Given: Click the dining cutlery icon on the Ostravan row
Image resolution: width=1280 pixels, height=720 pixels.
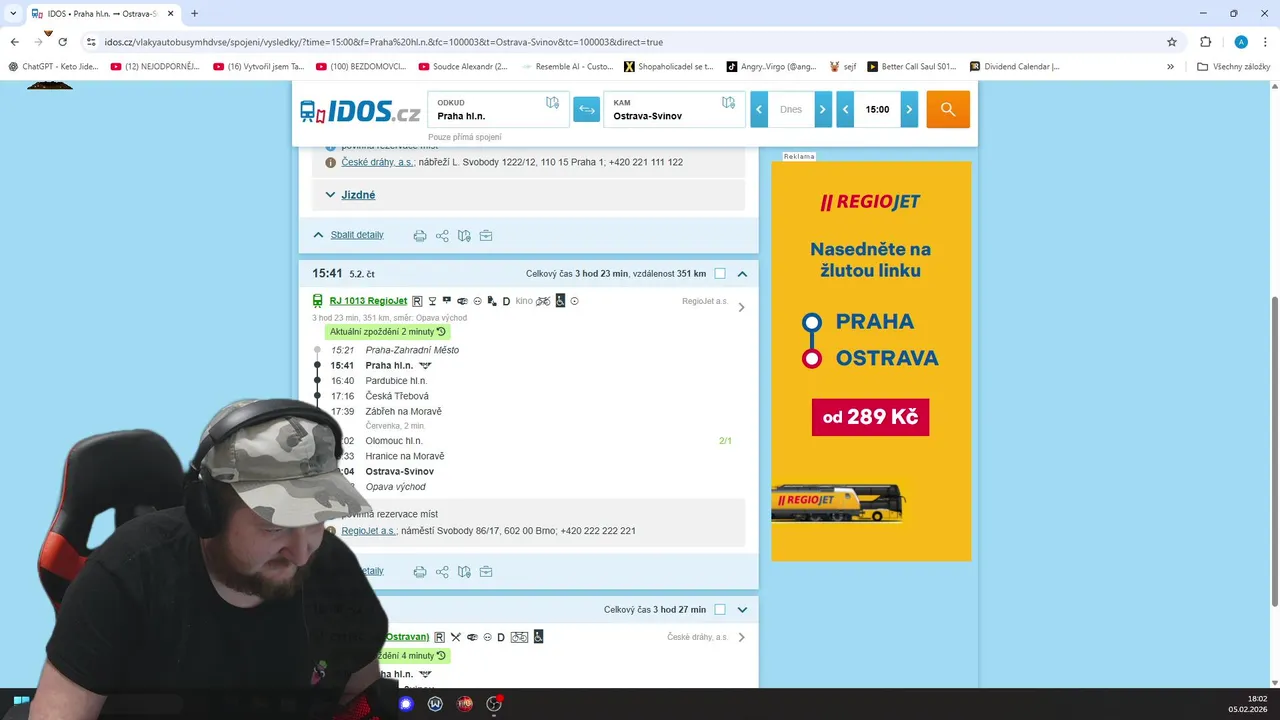Looking at the screenshot, I should [456, 637].
